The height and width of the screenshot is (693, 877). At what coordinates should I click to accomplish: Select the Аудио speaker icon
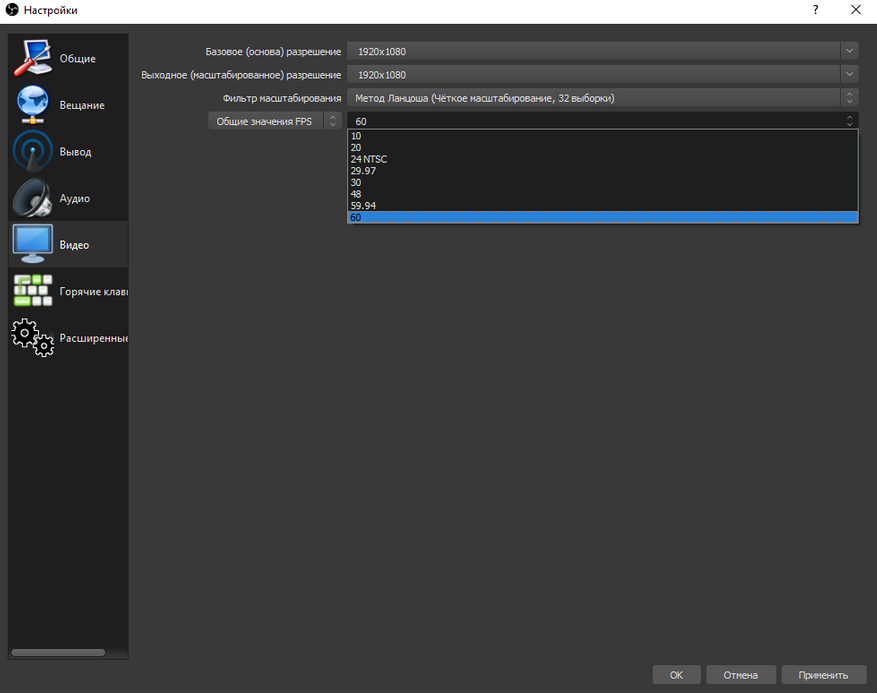(x=33, y=198)
